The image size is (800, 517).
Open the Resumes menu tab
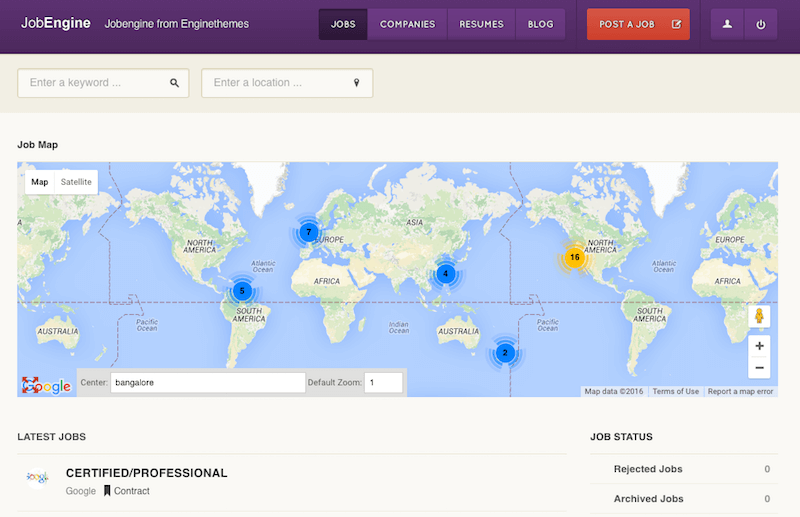click(481, 24)
